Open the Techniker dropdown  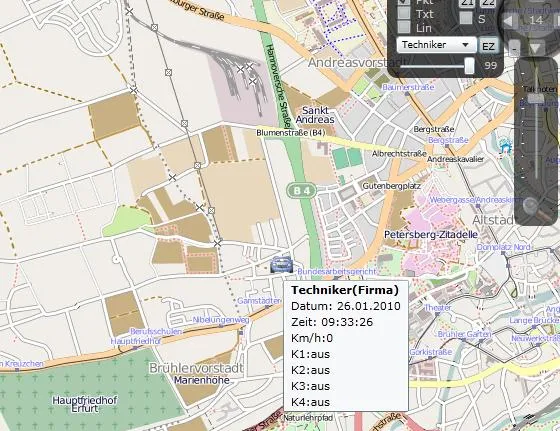436,45
